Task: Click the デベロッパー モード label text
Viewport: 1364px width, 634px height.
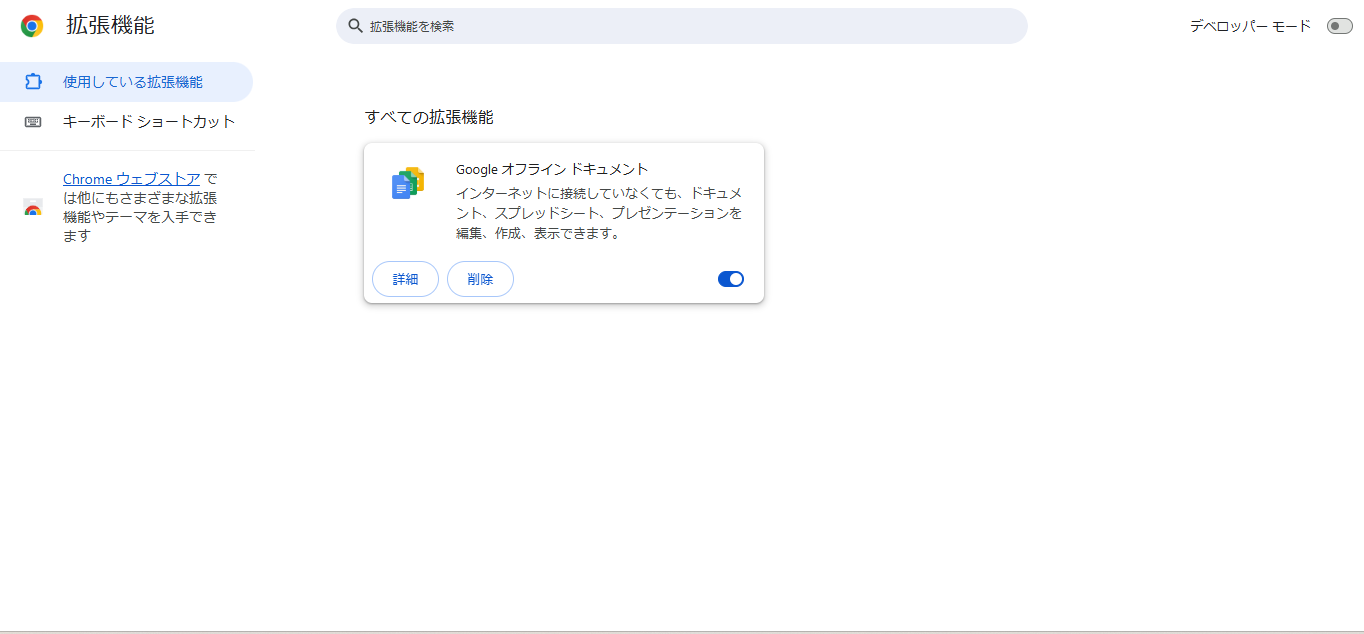Action: pyautogui.click(x=1250, y=26)
